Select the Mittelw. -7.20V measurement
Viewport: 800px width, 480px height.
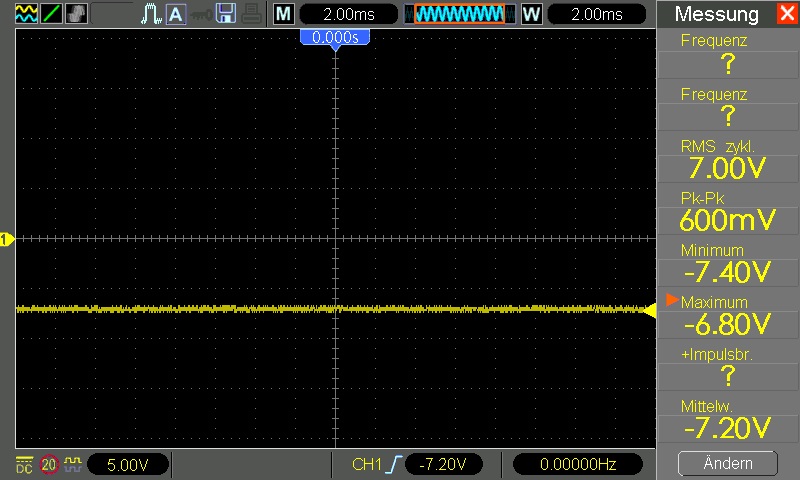click(728, 419)
